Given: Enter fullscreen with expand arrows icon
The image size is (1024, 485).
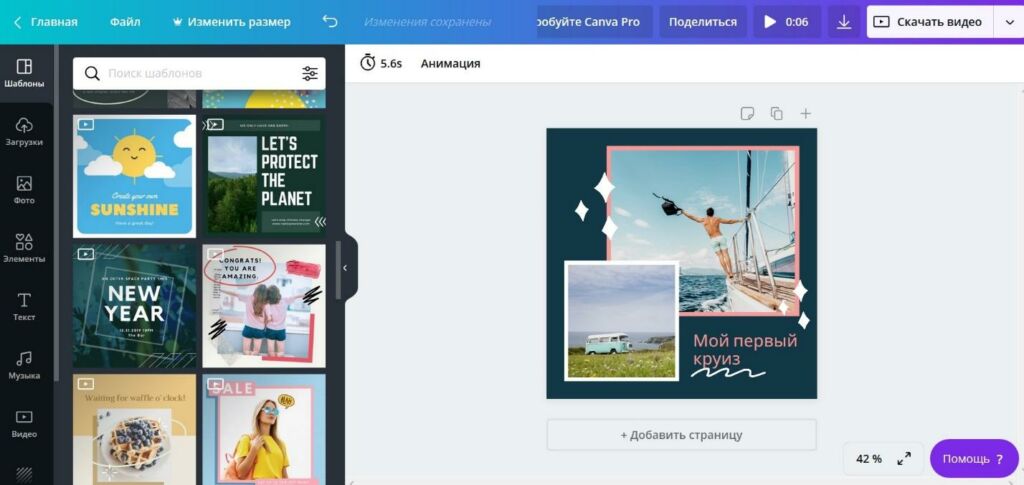Looking at the screenshot, I should [904, 459].
